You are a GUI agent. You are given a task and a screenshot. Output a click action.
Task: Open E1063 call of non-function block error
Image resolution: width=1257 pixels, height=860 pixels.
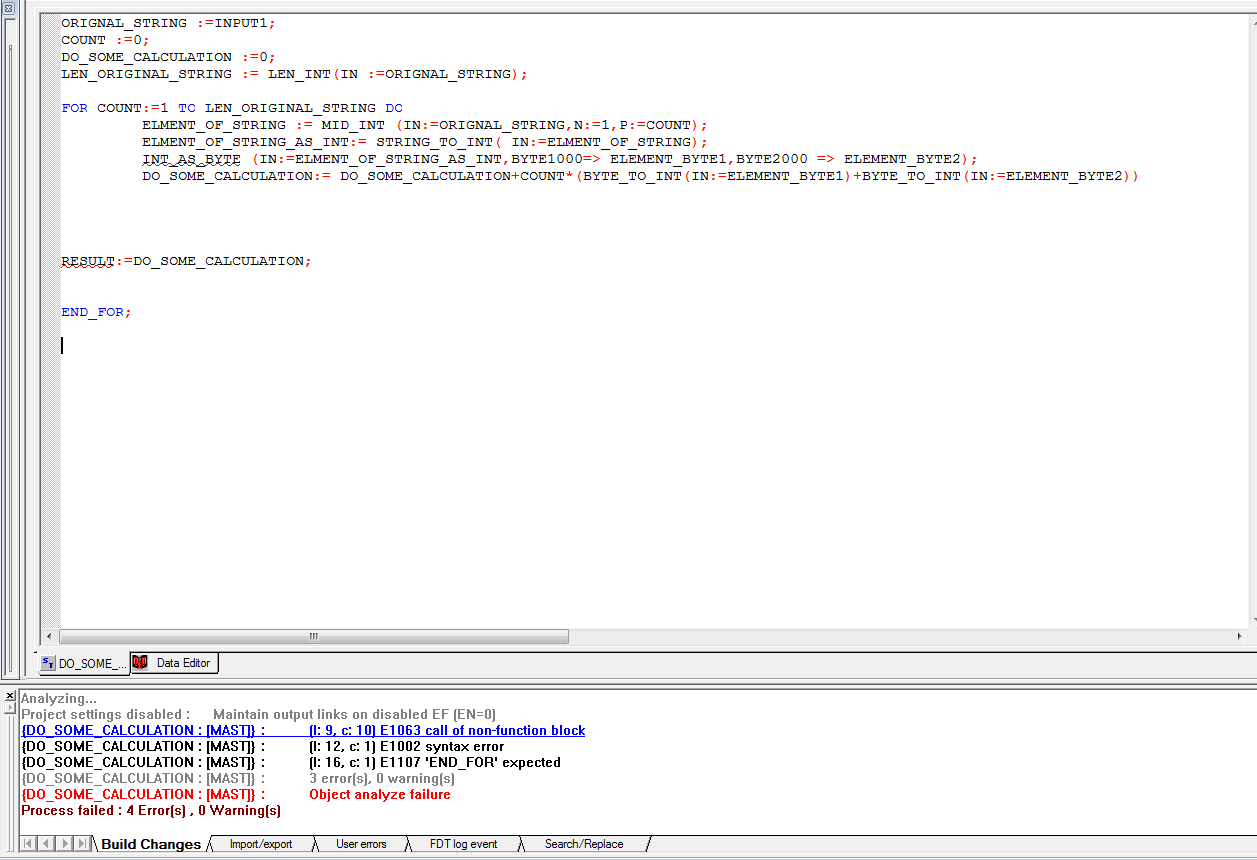pos(447,731)
